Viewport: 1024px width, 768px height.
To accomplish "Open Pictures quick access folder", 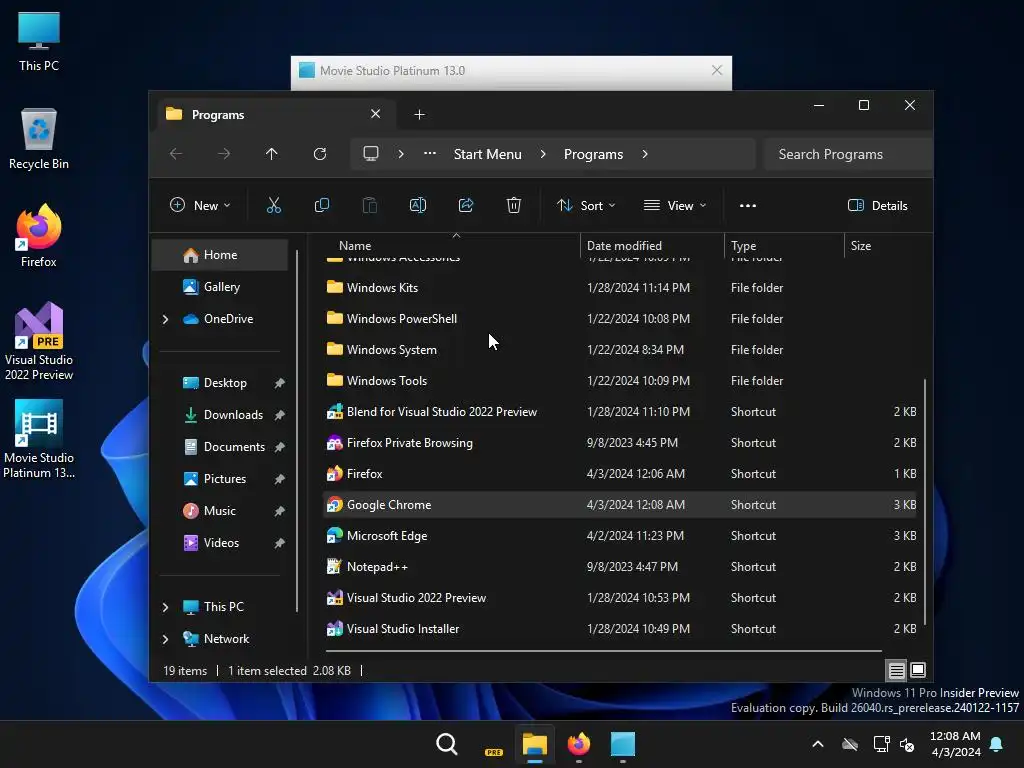I will pyautogui.click(x=222, y=479).
